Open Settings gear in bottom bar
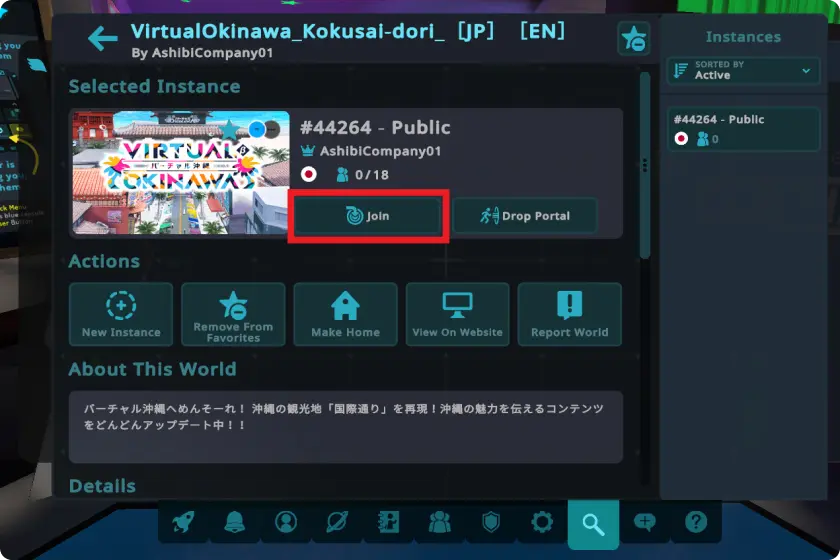This screenshot has height=560, width=840. click(542, 522)
